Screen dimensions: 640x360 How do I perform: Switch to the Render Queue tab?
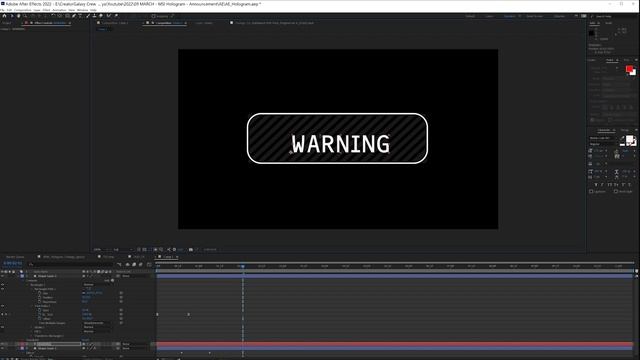click(x=15, y=257)
